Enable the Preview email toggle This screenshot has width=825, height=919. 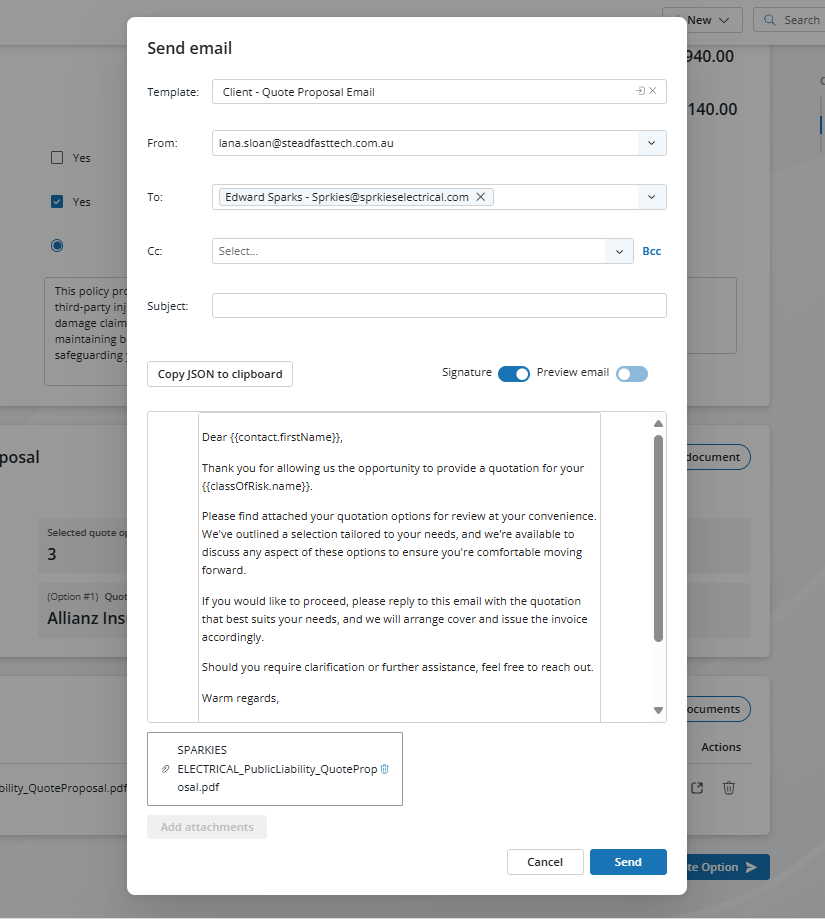(x=632, y=374)
